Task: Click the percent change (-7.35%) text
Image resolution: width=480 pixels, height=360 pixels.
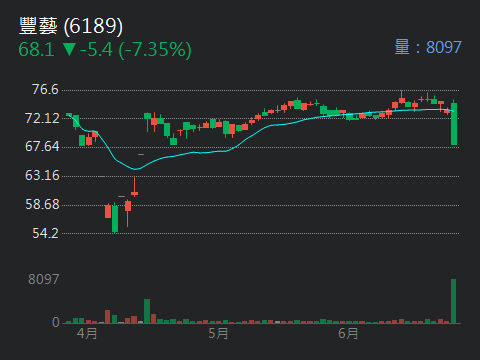Action: pyautogui.click(x=155, y=50)
